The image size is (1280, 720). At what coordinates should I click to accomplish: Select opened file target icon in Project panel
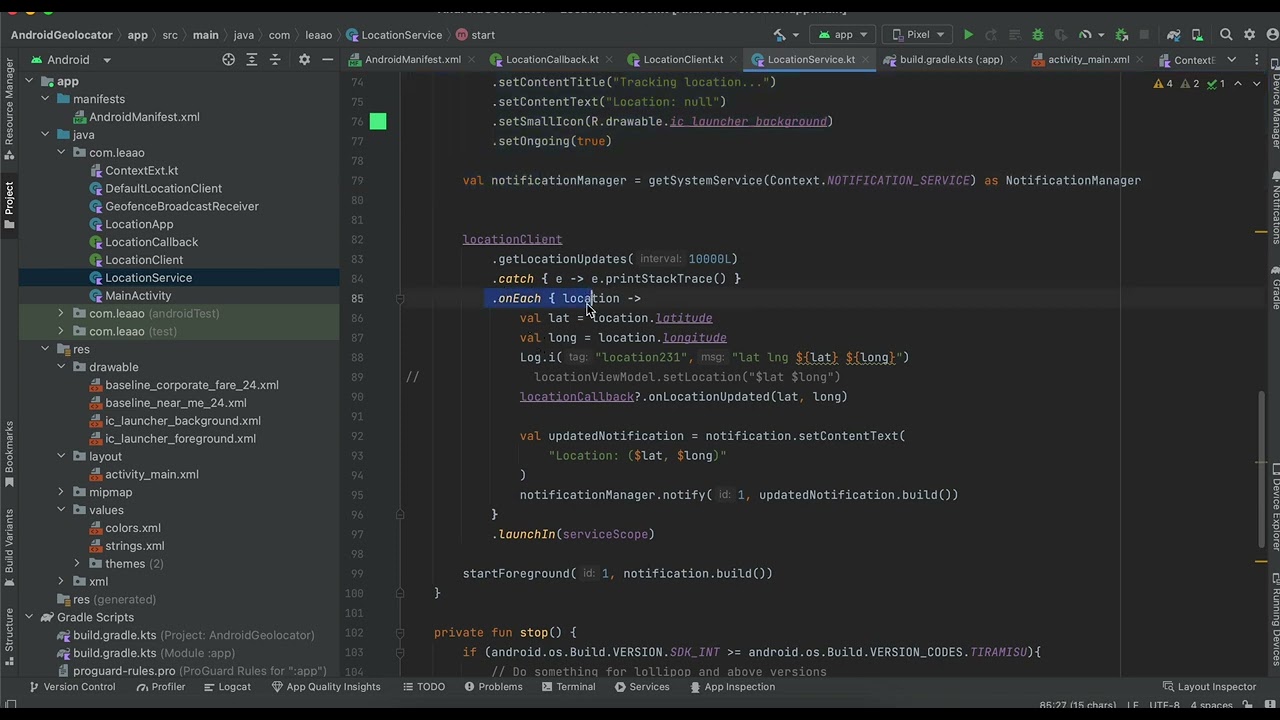tap(229, 60)
